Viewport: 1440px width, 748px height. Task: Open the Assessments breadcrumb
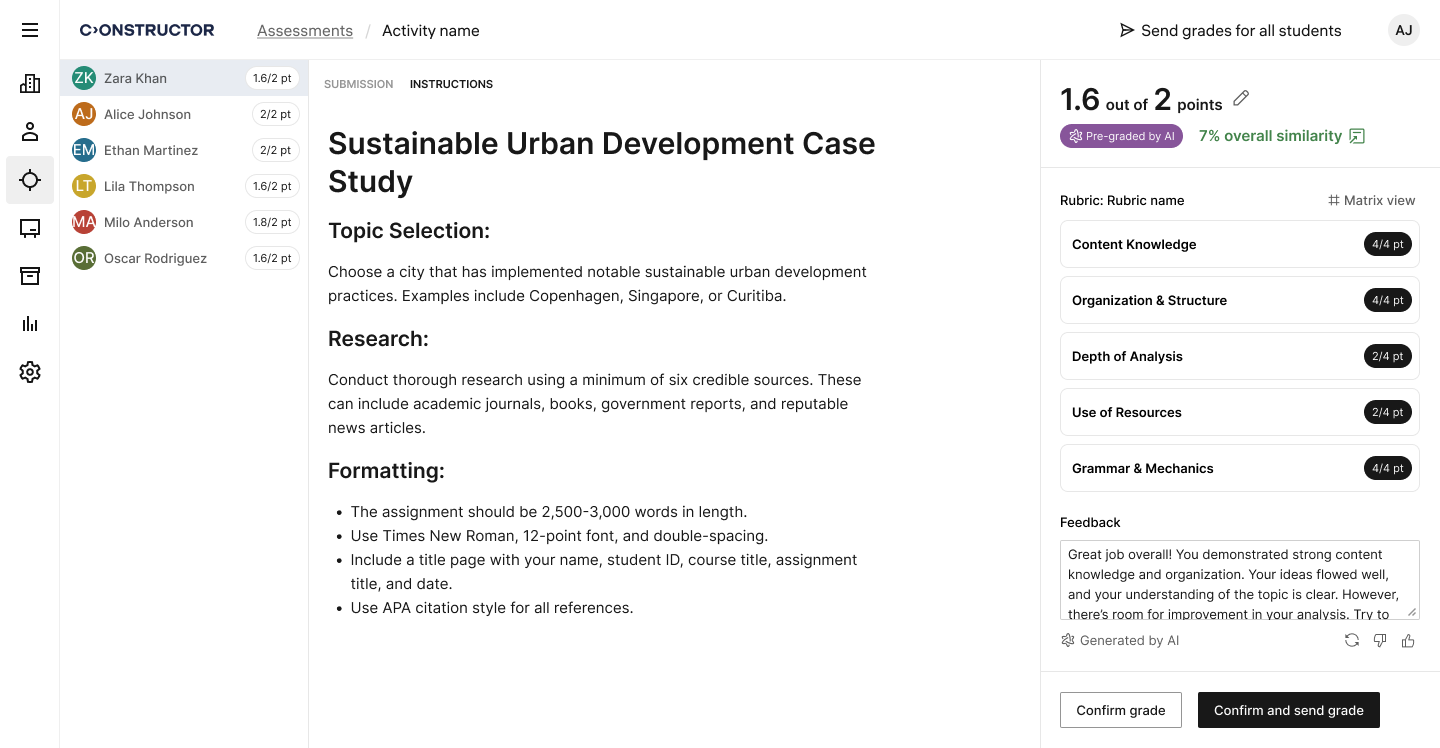click(x=304, y=31)
